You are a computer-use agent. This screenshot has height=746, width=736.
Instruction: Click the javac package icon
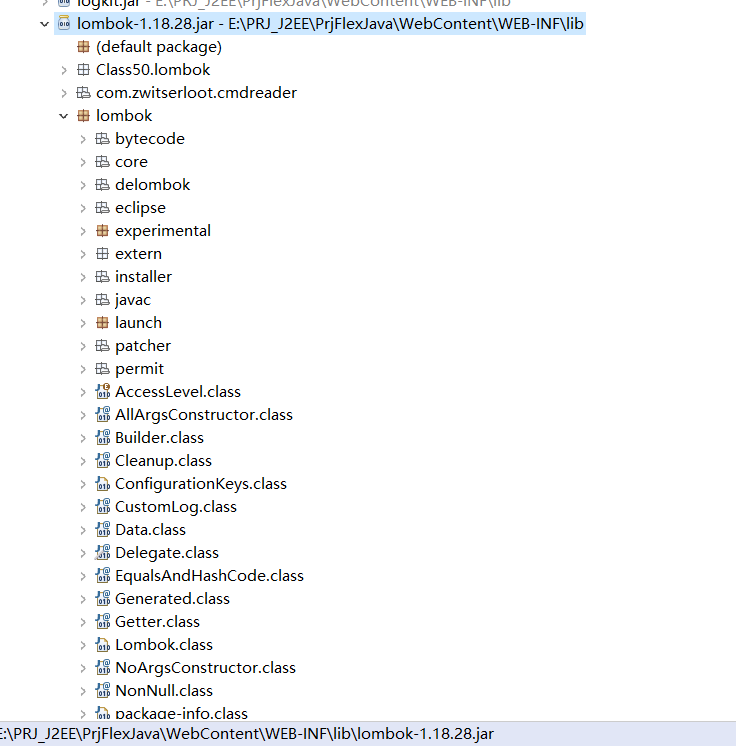(x=102, y=300)
